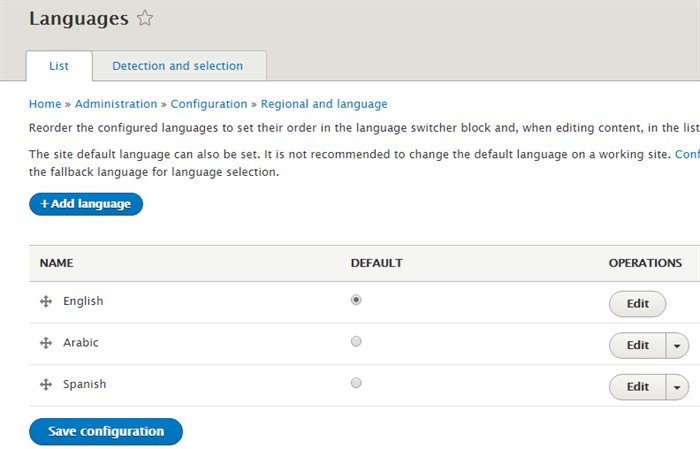Select English as the default language
This screenshot has width=700, height=449.
click(356, 300)
